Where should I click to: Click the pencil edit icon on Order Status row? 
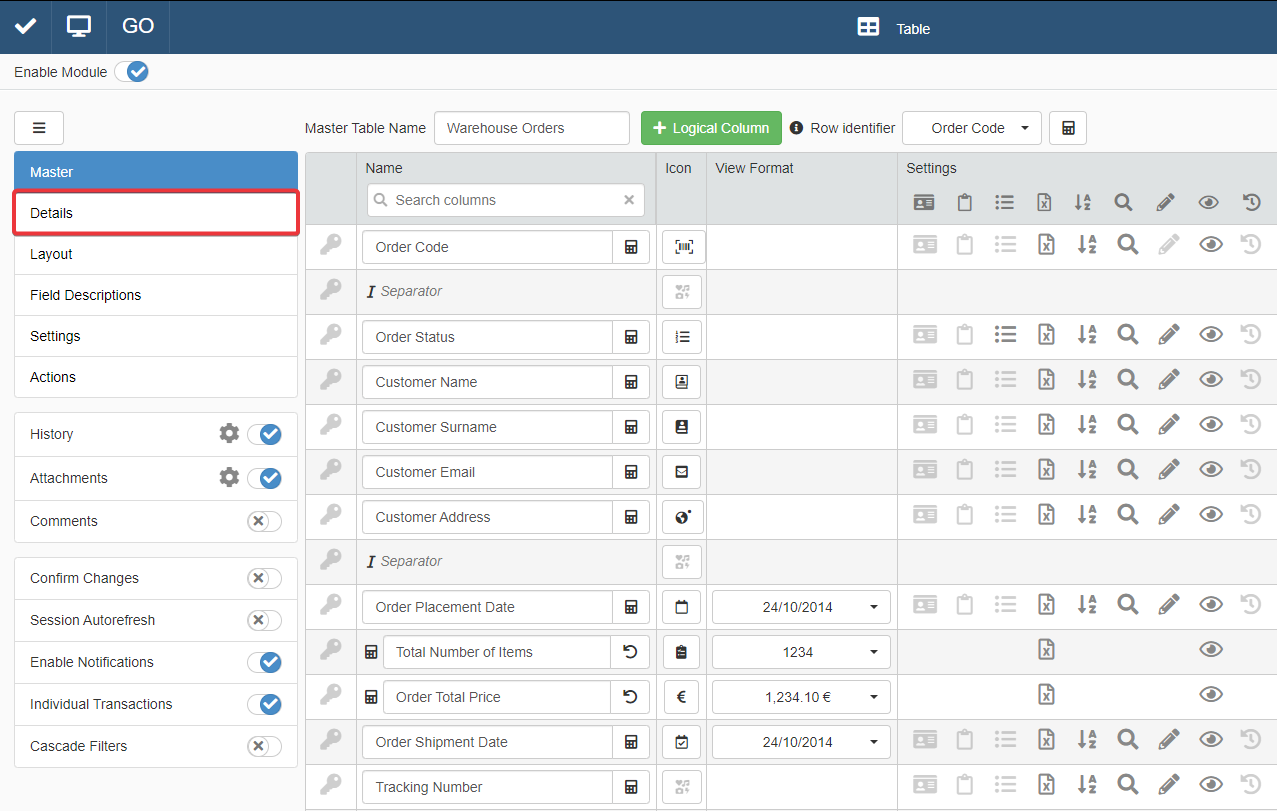click(1168, 336)
